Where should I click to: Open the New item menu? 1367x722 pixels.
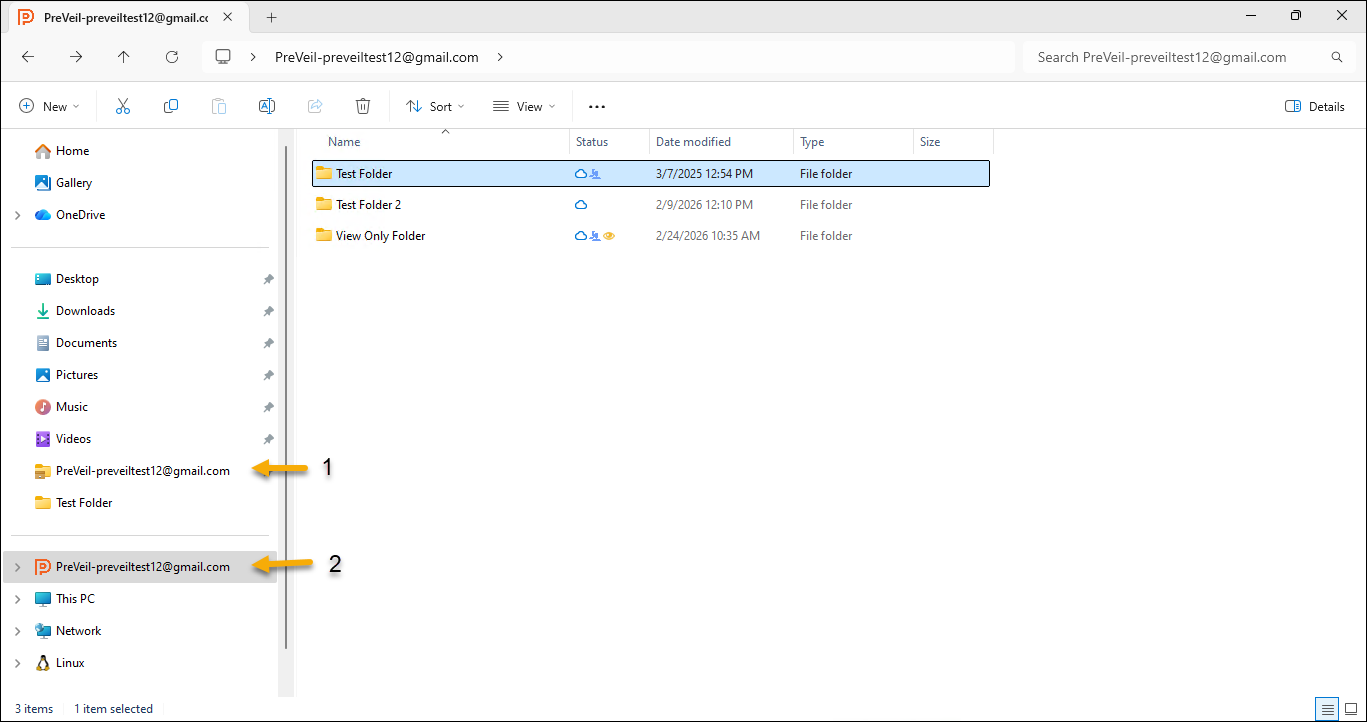[49, 106]
